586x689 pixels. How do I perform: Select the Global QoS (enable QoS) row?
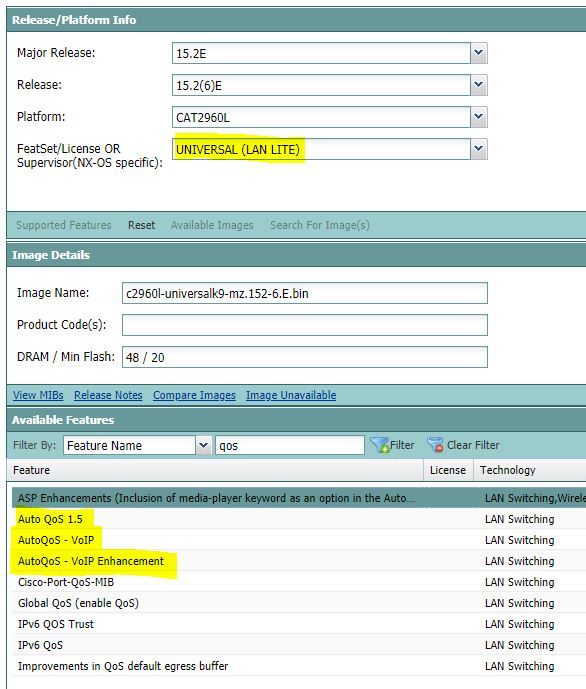click(x=299, y=603)
